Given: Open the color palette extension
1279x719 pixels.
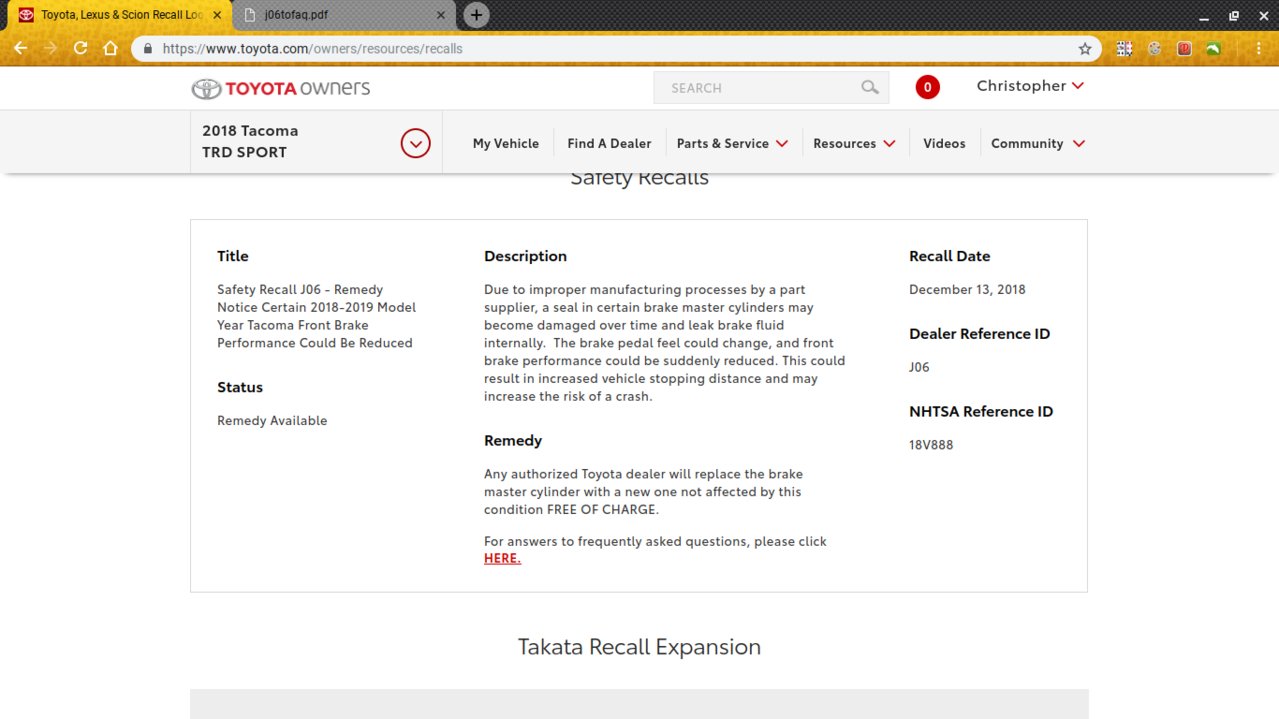Looking at the screenshot, I should (1155, 48).
